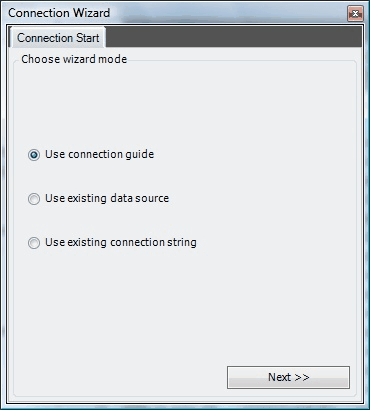Click the Use existing data source label text
The width and height of the screenshot is (370, 410).
point(107,198)
